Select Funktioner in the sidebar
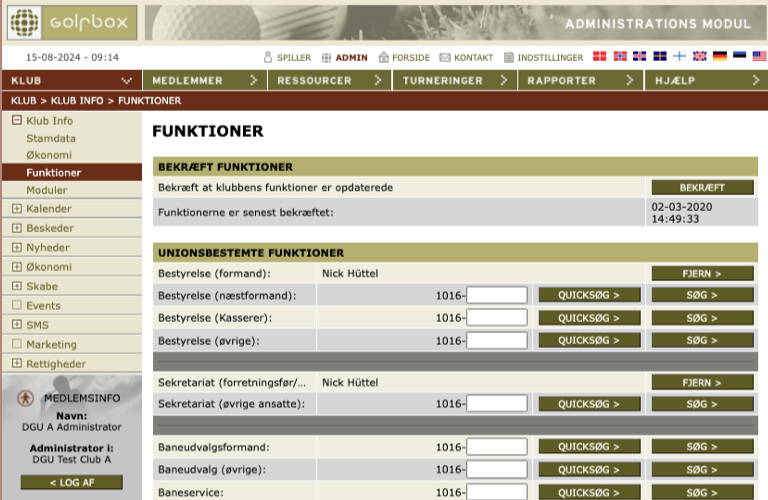This screenshot has height=500, width=768. pyautogui.click(x=72, y=172)
